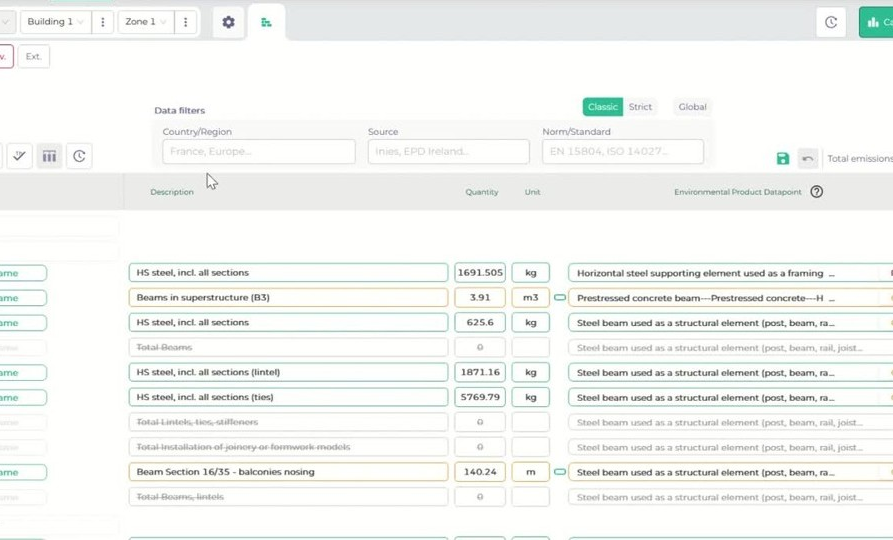Select the Classic filter mode

point(603,107)
